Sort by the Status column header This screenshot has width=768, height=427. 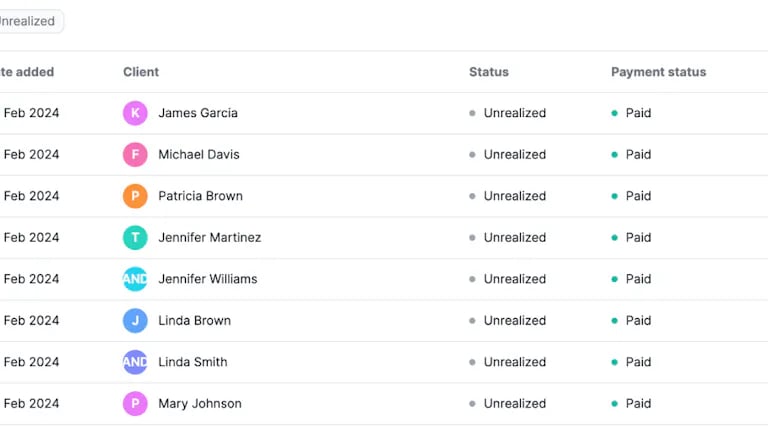point(489,72)
